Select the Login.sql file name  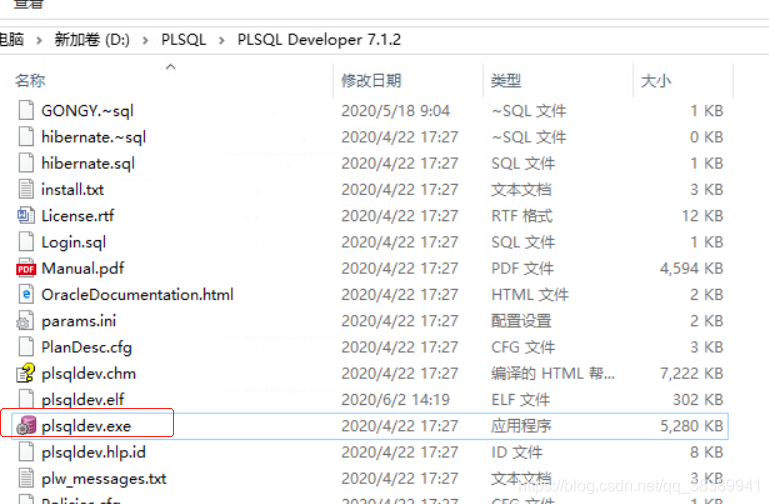pos(74,242)
